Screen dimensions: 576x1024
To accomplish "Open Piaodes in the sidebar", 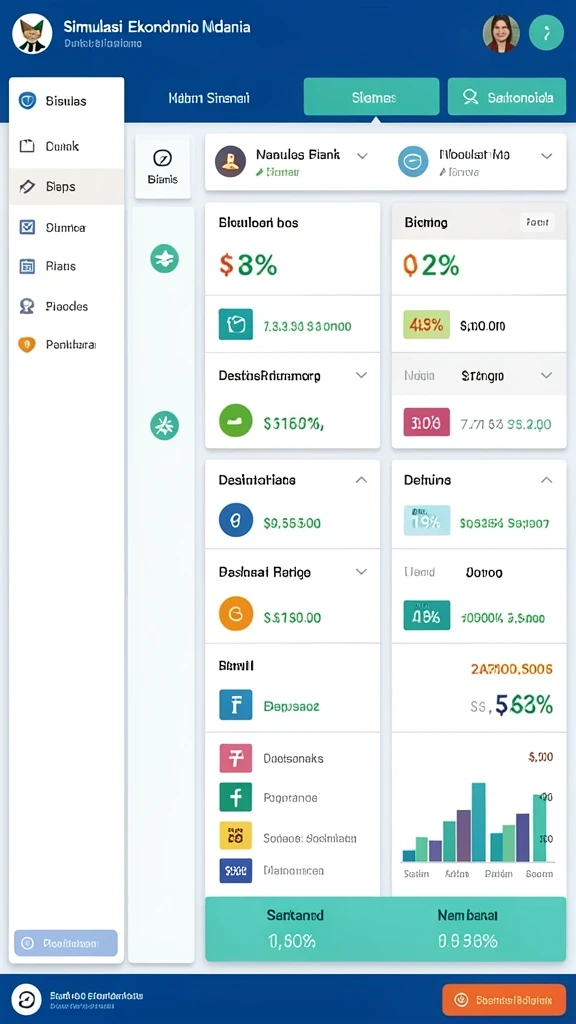I will (66, 306).
